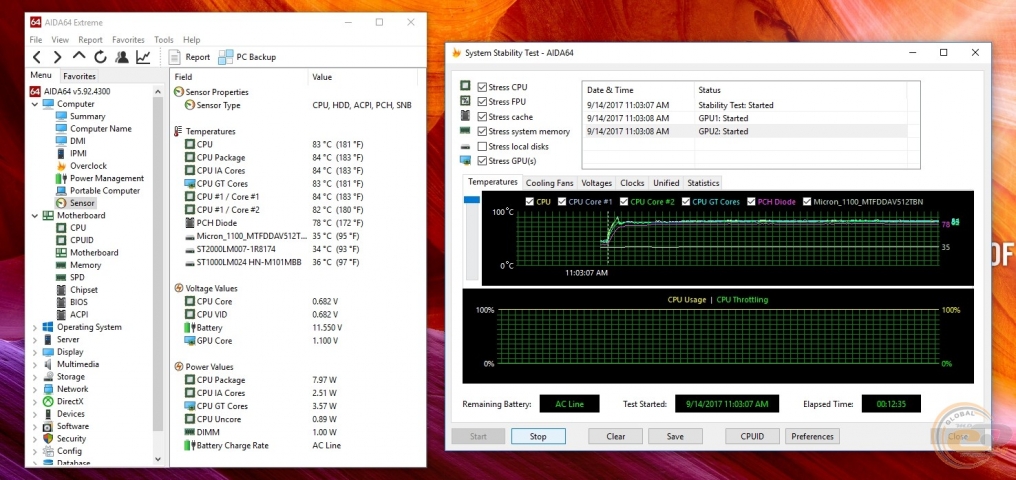This screenshot has height=480, width=1016.
Task: Expand the Multimedia tree node
Action: (34, 365)
